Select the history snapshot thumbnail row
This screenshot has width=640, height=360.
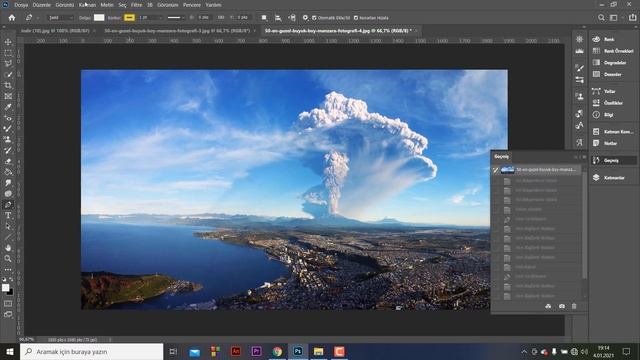pos(540,170)
